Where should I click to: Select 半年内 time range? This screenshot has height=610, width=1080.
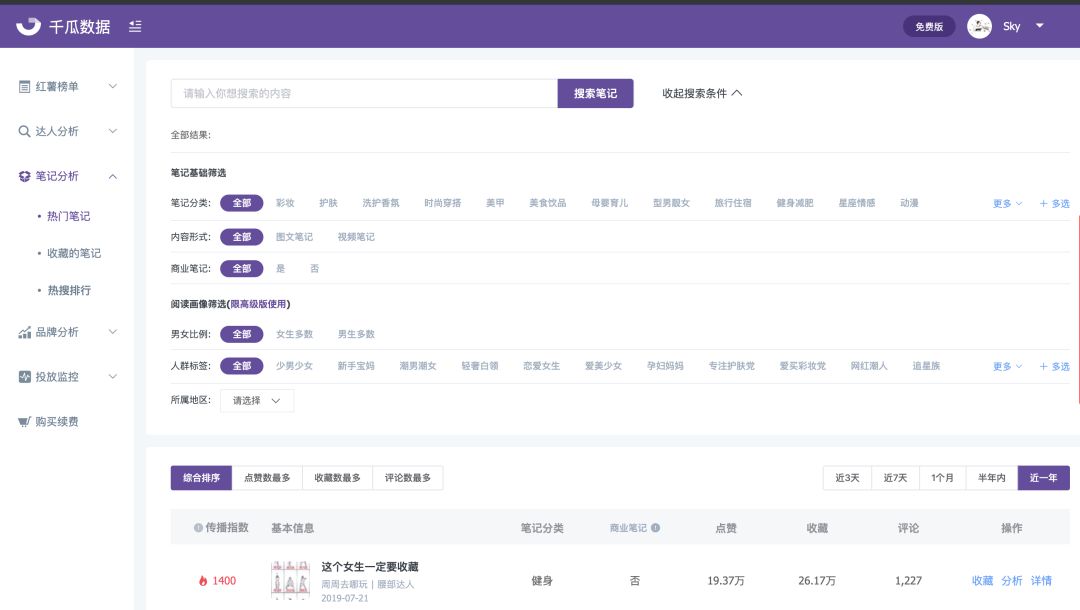point(992,478)
